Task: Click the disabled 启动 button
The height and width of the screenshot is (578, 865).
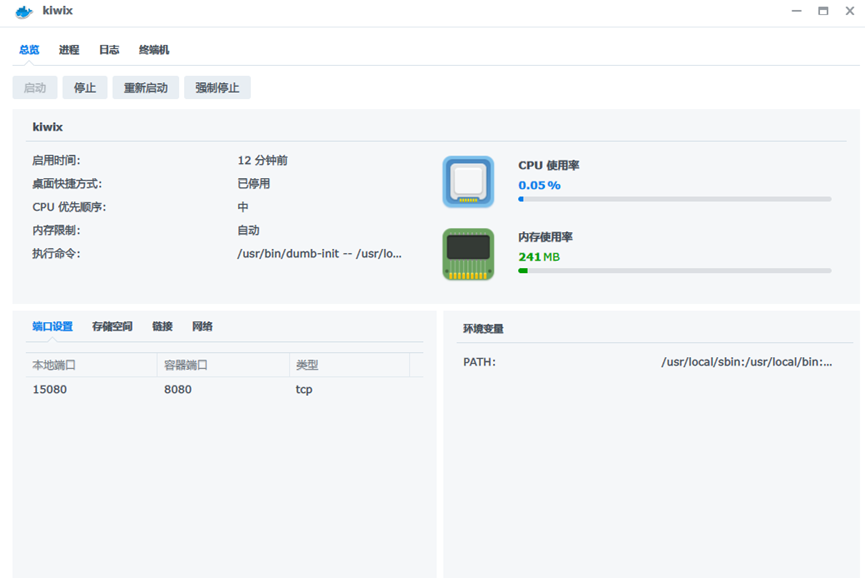Action: (x=35, y=88)
